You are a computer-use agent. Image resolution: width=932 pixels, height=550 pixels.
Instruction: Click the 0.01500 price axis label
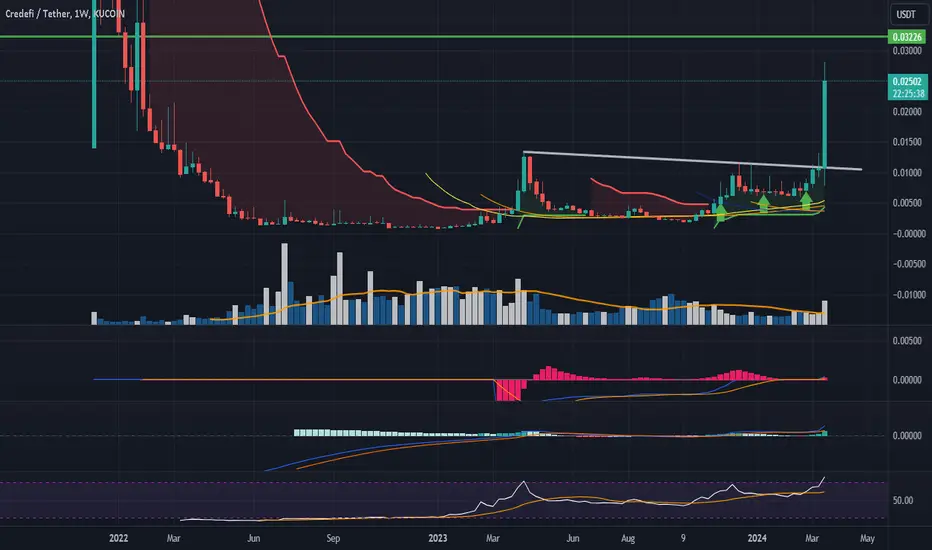pyautogui.click(x=907, y=142)
